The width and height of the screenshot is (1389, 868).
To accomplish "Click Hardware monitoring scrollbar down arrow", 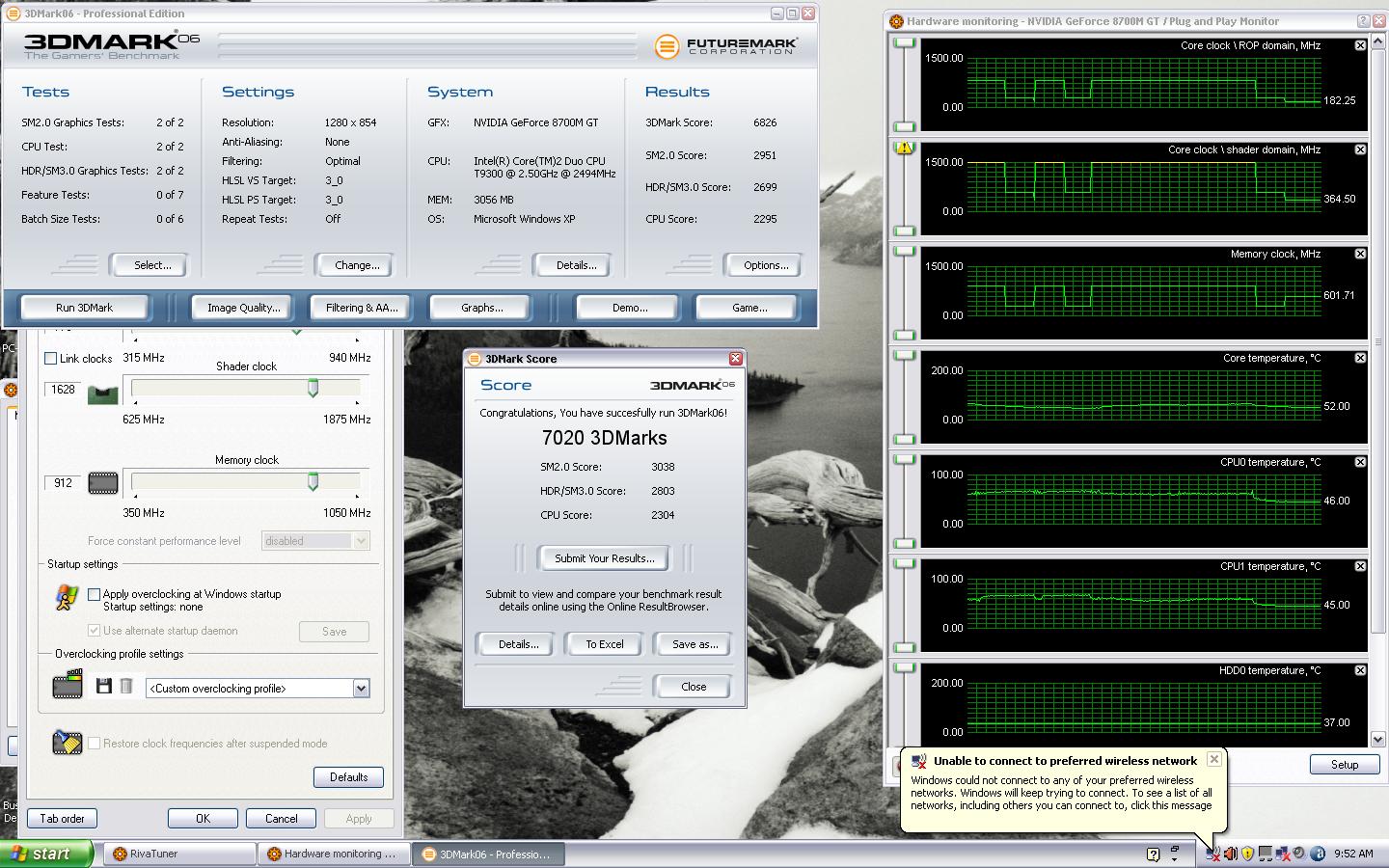I will (x=1378, y=740).
